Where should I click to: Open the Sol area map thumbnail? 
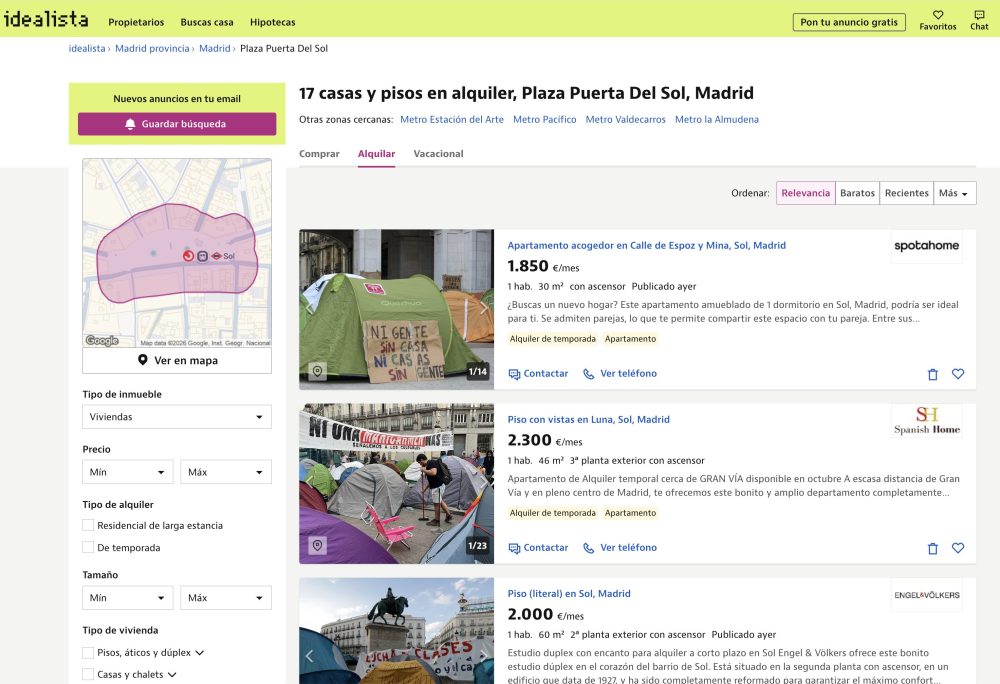click(x=177, y=252)
